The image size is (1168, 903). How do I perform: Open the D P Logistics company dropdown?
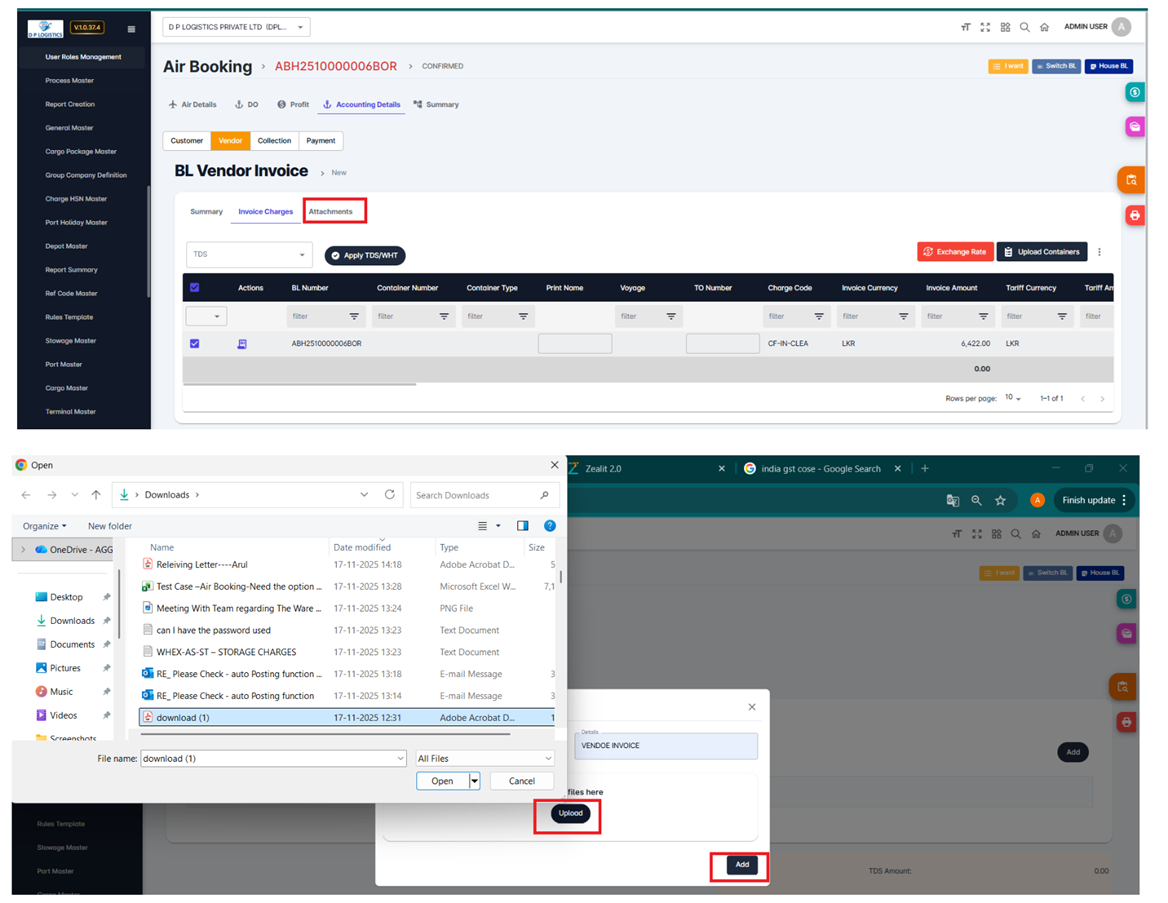236,27
